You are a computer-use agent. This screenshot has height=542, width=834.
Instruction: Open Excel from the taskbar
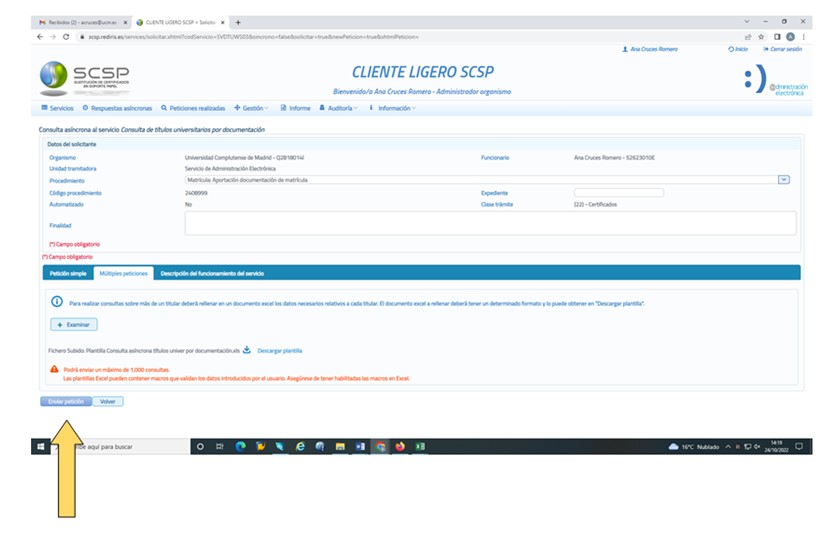tap(420, 447)
